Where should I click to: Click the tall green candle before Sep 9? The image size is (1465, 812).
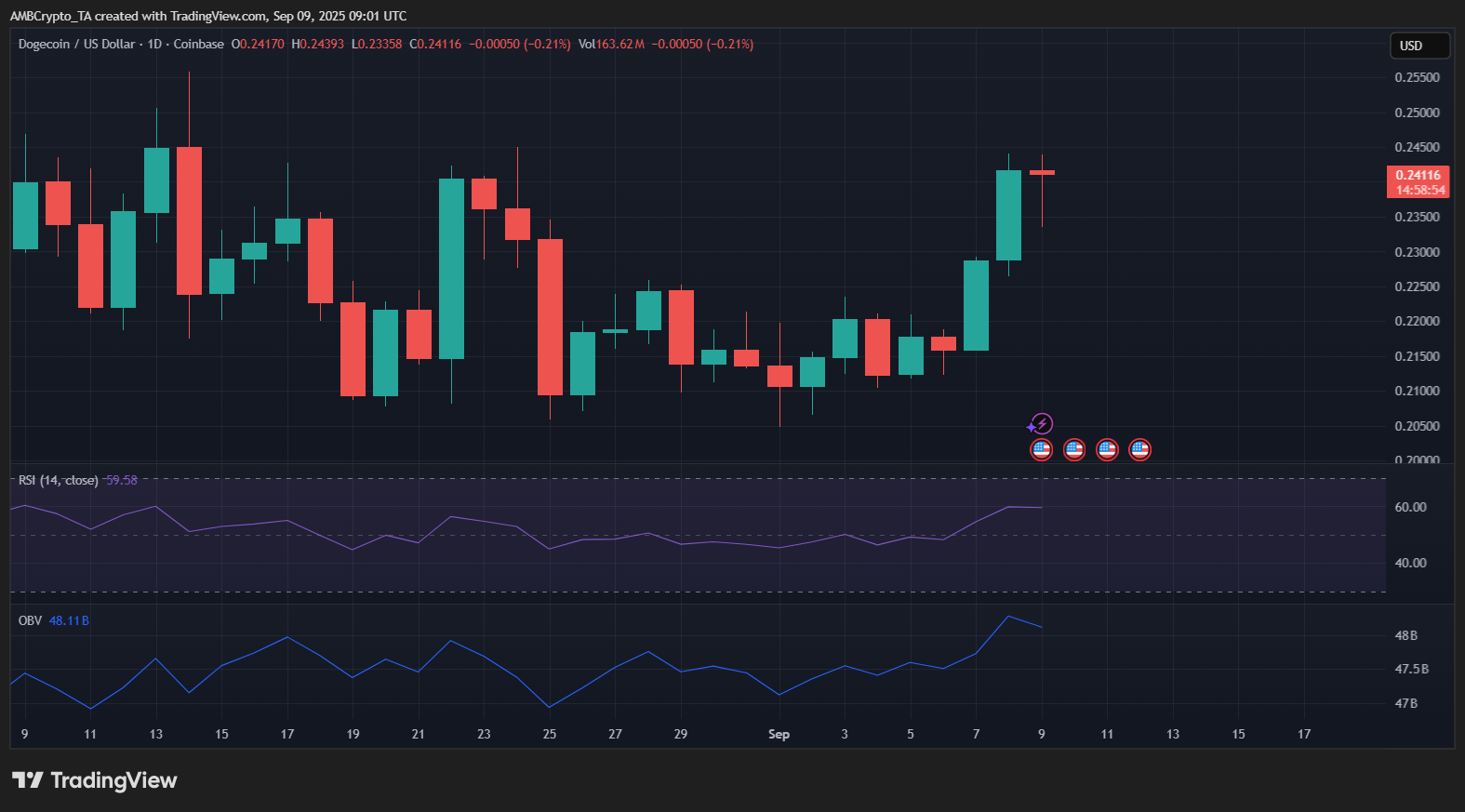pos(1008,215)
